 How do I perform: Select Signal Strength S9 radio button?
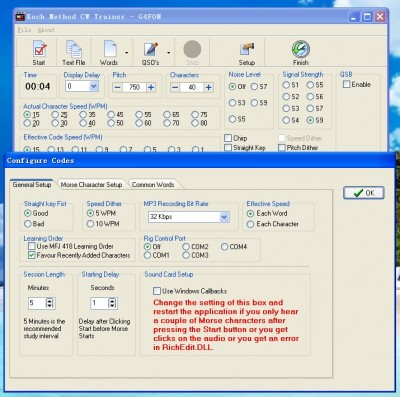(310, 120)
